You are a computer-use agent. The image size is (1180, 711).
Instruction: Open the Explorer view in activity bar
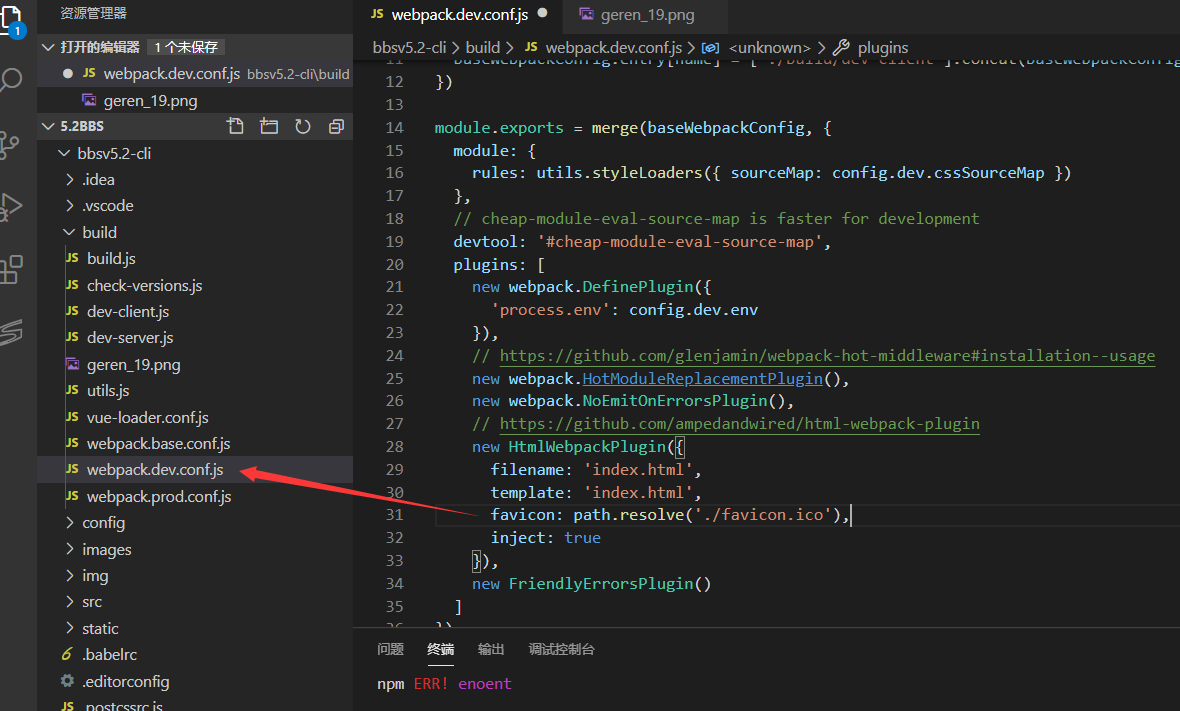pyautogui.click(x=11, y=18)
